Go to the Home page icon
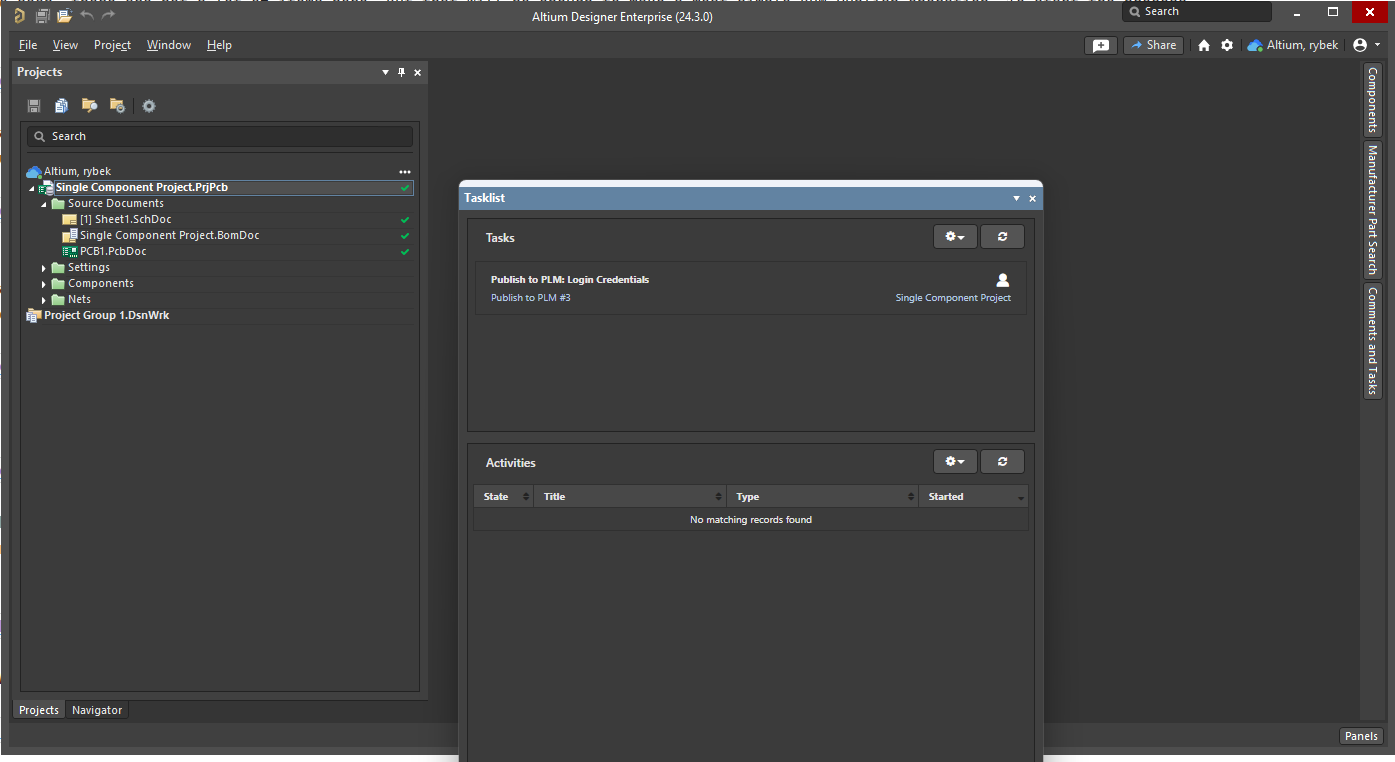 coord(1204,45)
